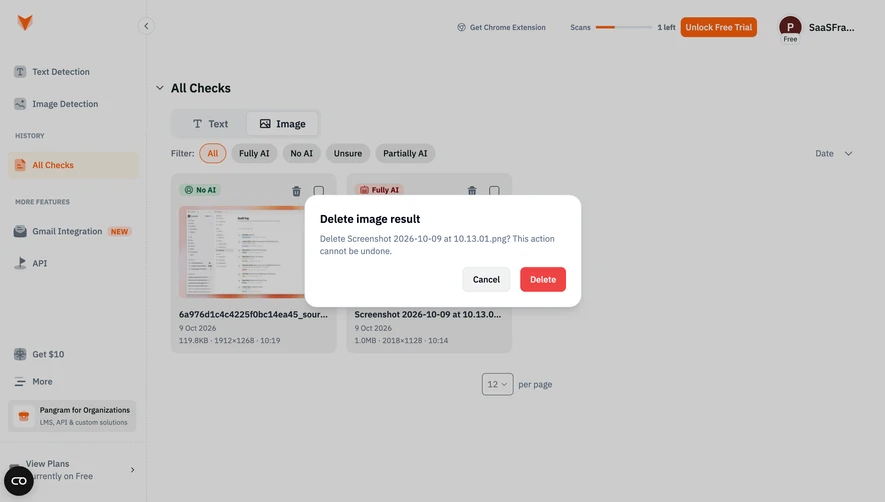Viewport: 885px width, 502px height.
Task: Tick the checkbox on the No AI card
Action: pos(318,191)
